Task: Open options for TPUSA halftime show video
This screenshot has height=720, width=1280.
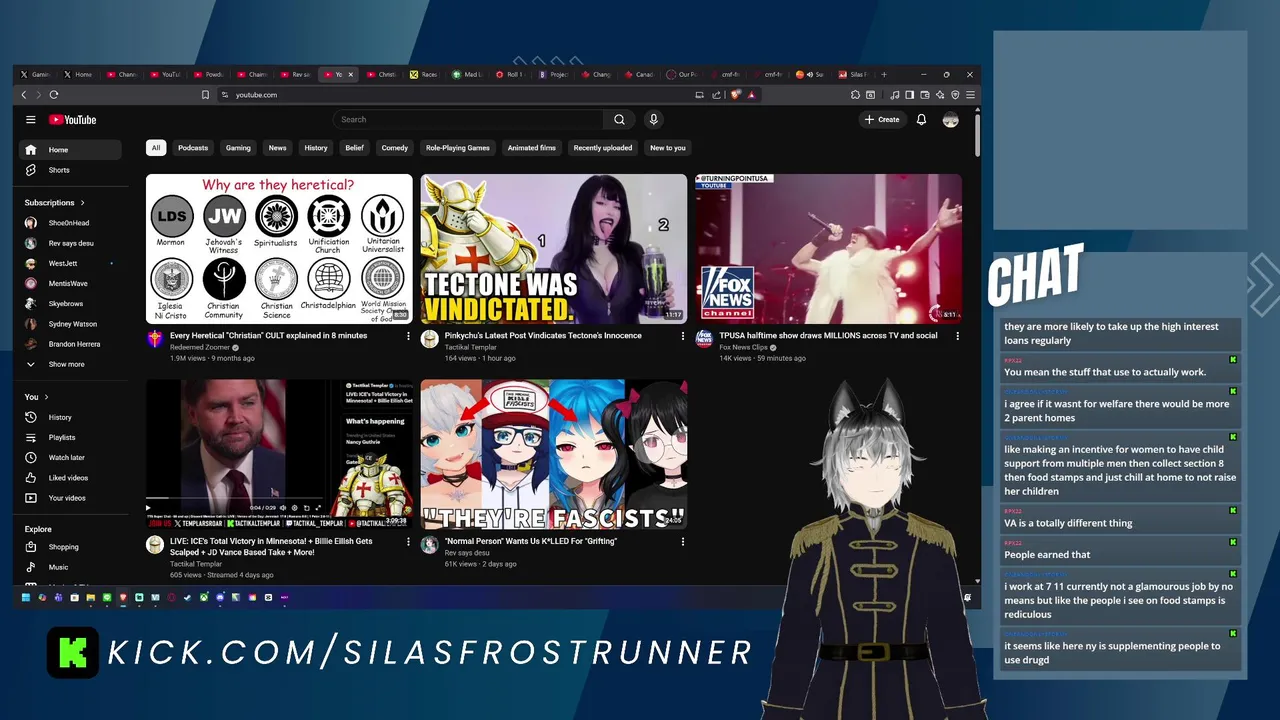Action: (x=957, y=336)
